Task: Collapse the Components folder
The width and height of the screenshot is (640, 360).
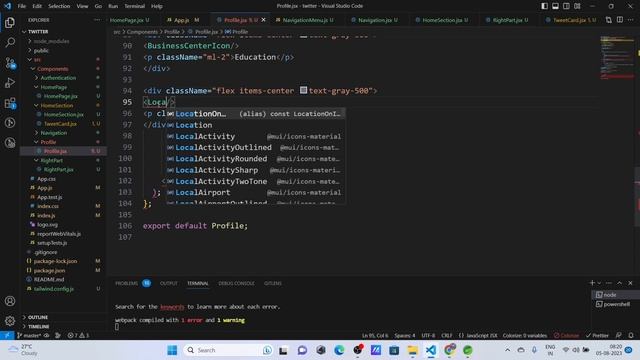Action: 53,69
